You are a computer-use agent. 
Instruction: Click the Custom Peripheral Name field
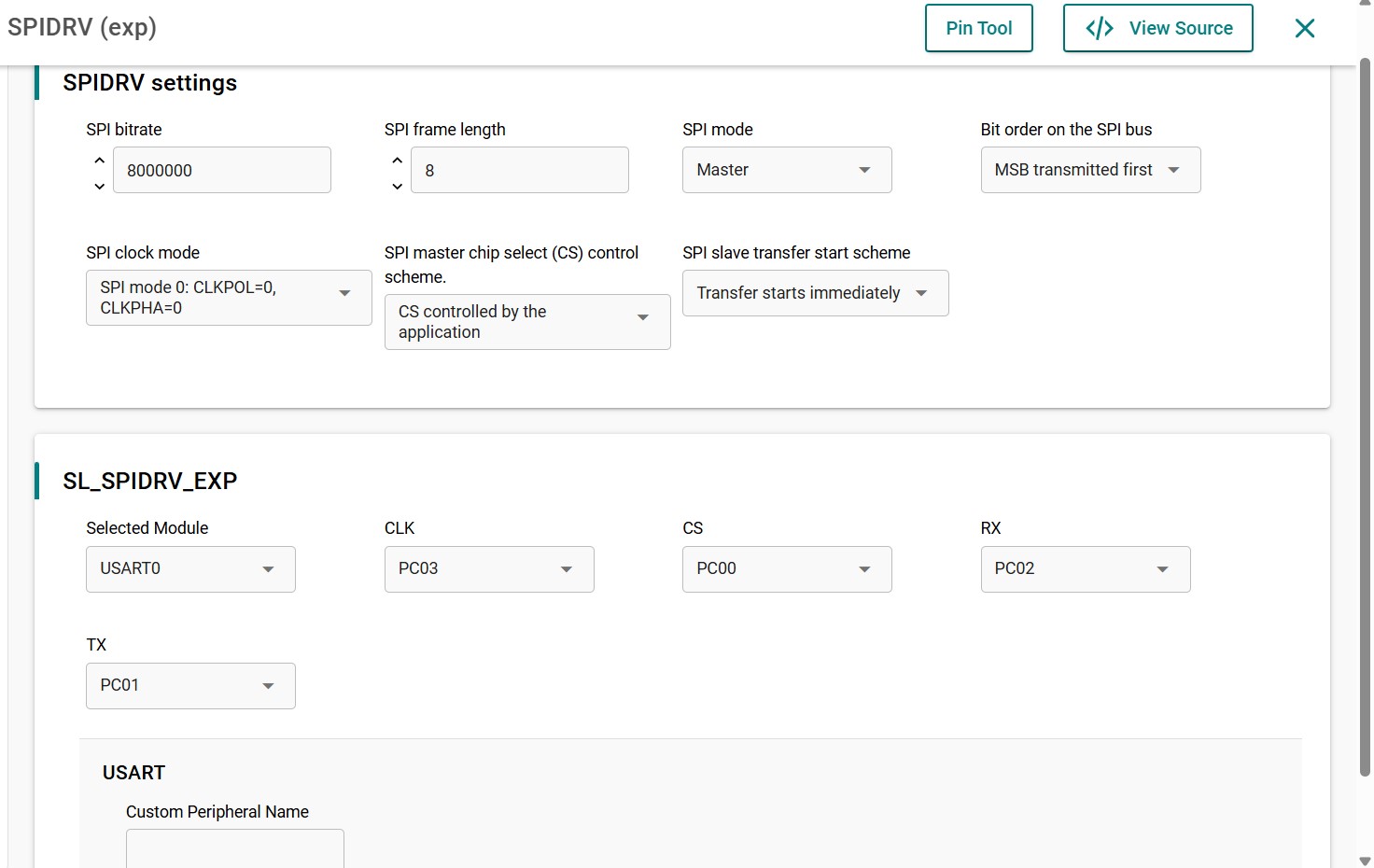click(235, 848)
